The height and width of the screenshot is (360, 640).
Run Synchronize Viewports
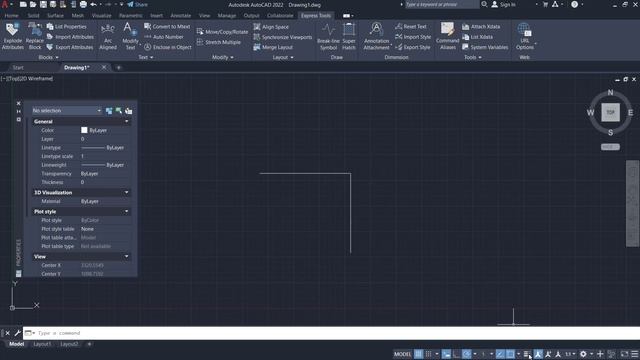283,37
